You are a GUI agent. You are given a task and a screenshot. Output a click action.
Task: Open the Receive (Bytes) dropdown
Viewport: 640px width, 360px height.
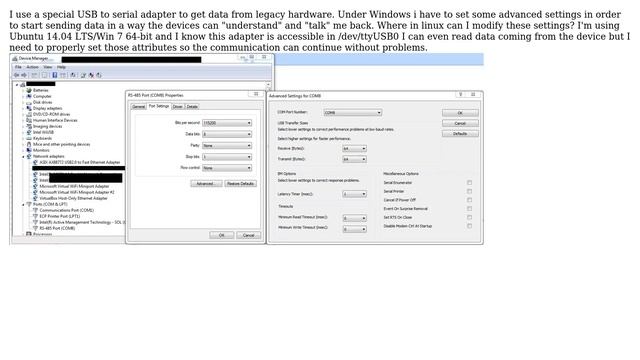(x=354, y=149)
